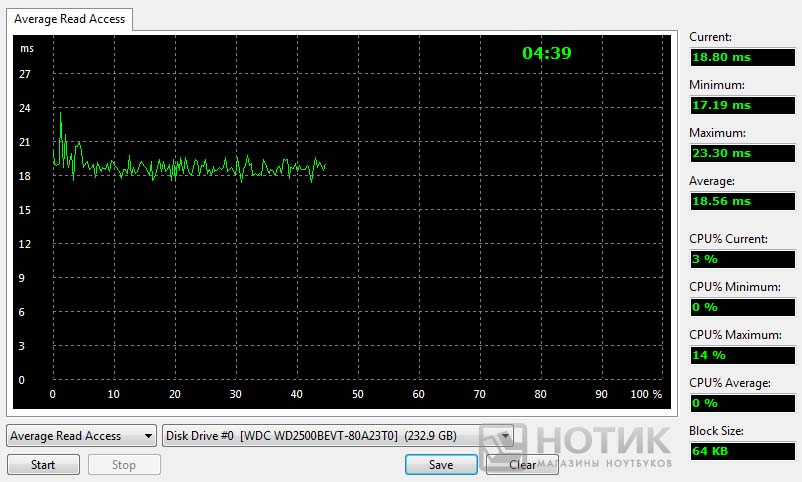Select the Maximum value 23.30 ms
Viewport: 802px width, 482px height.
point(743,153)
